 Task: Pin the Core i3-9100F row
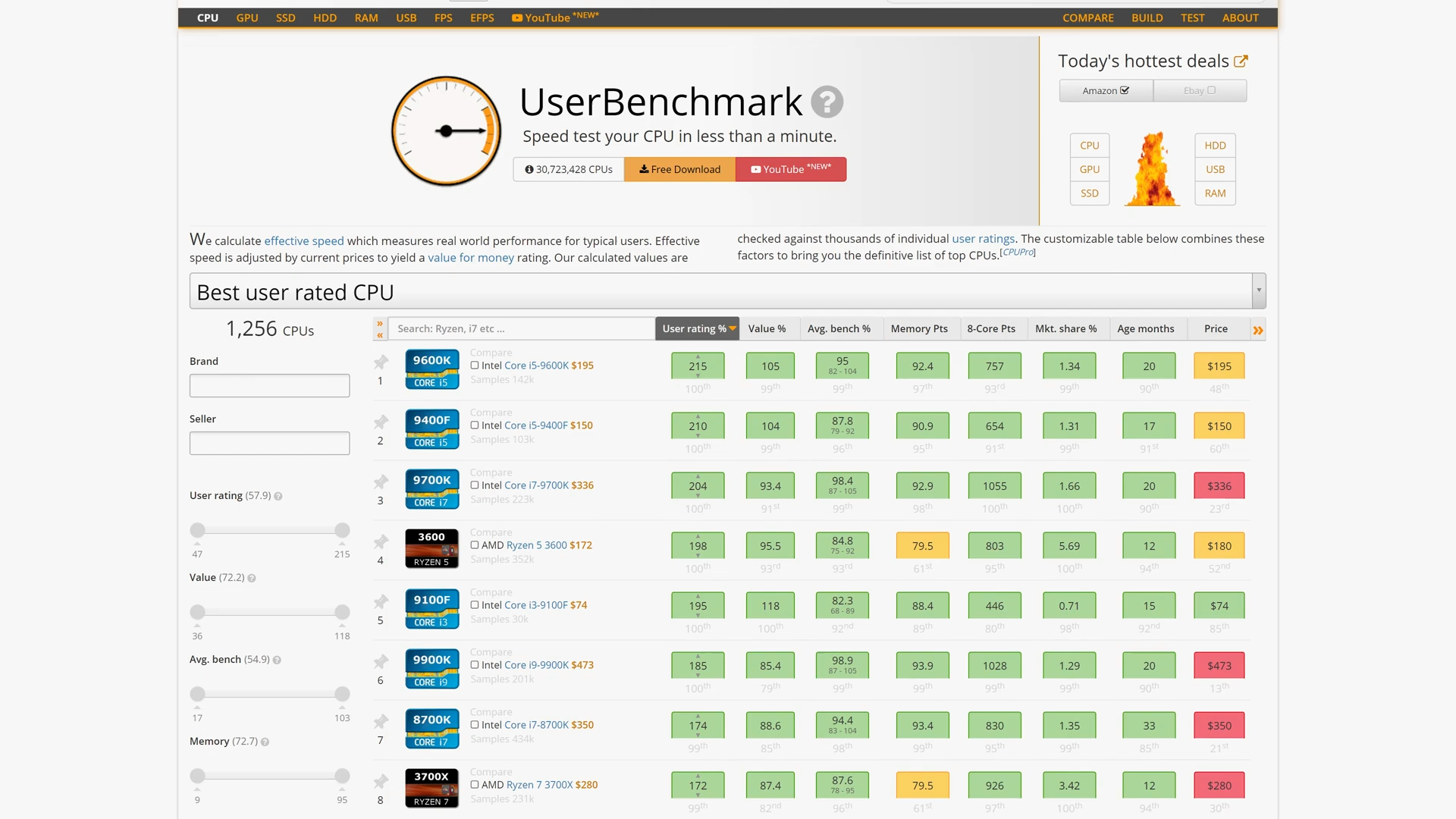tap(381, 601)
